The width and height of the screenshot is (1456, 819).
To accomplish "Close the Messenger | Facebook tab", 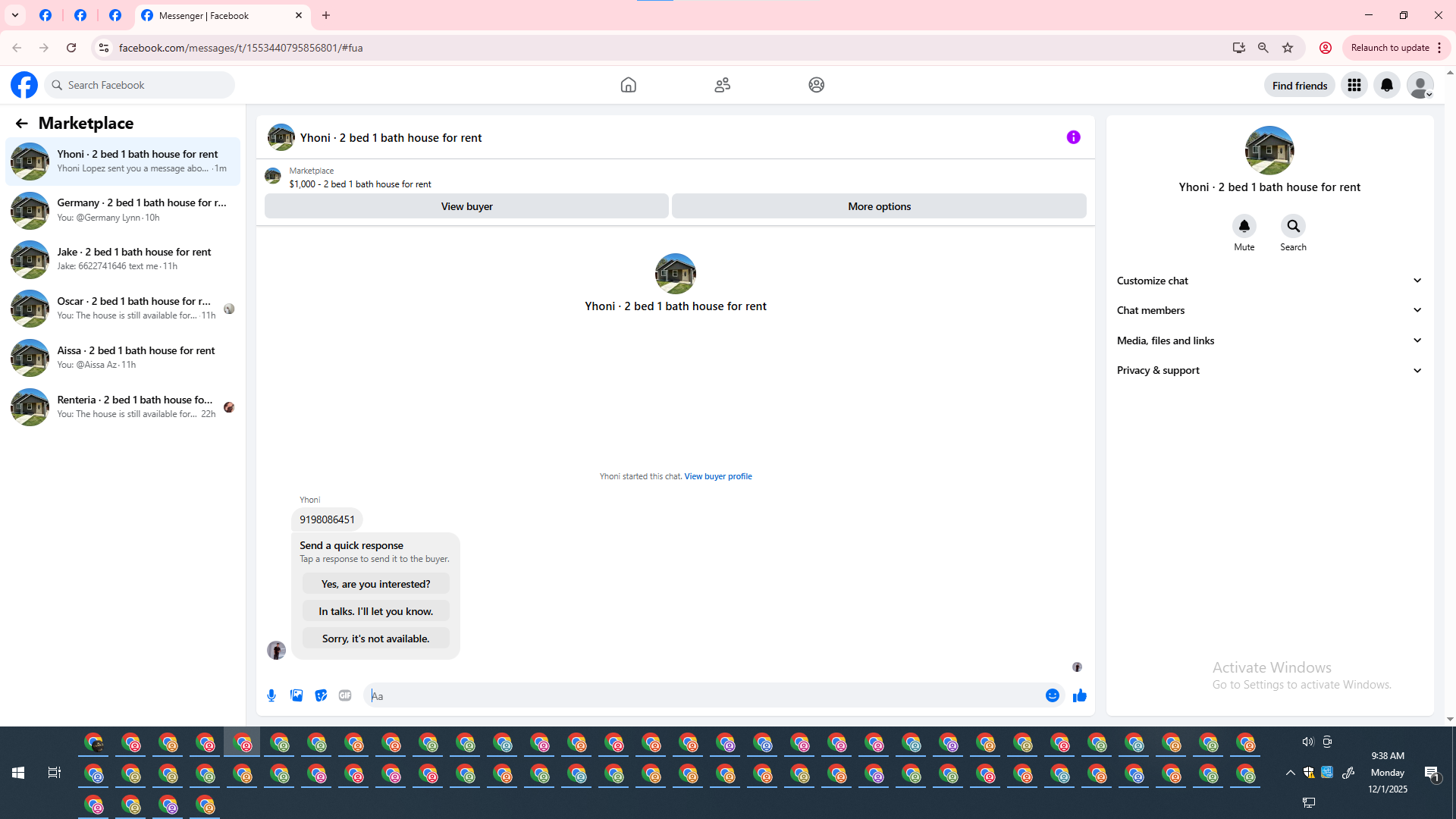I will click(299, 15).
